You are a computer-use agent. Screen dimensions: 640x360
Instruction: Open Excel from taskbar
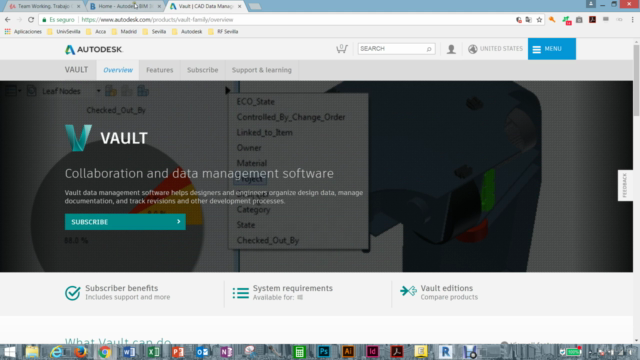pos(153,352)
